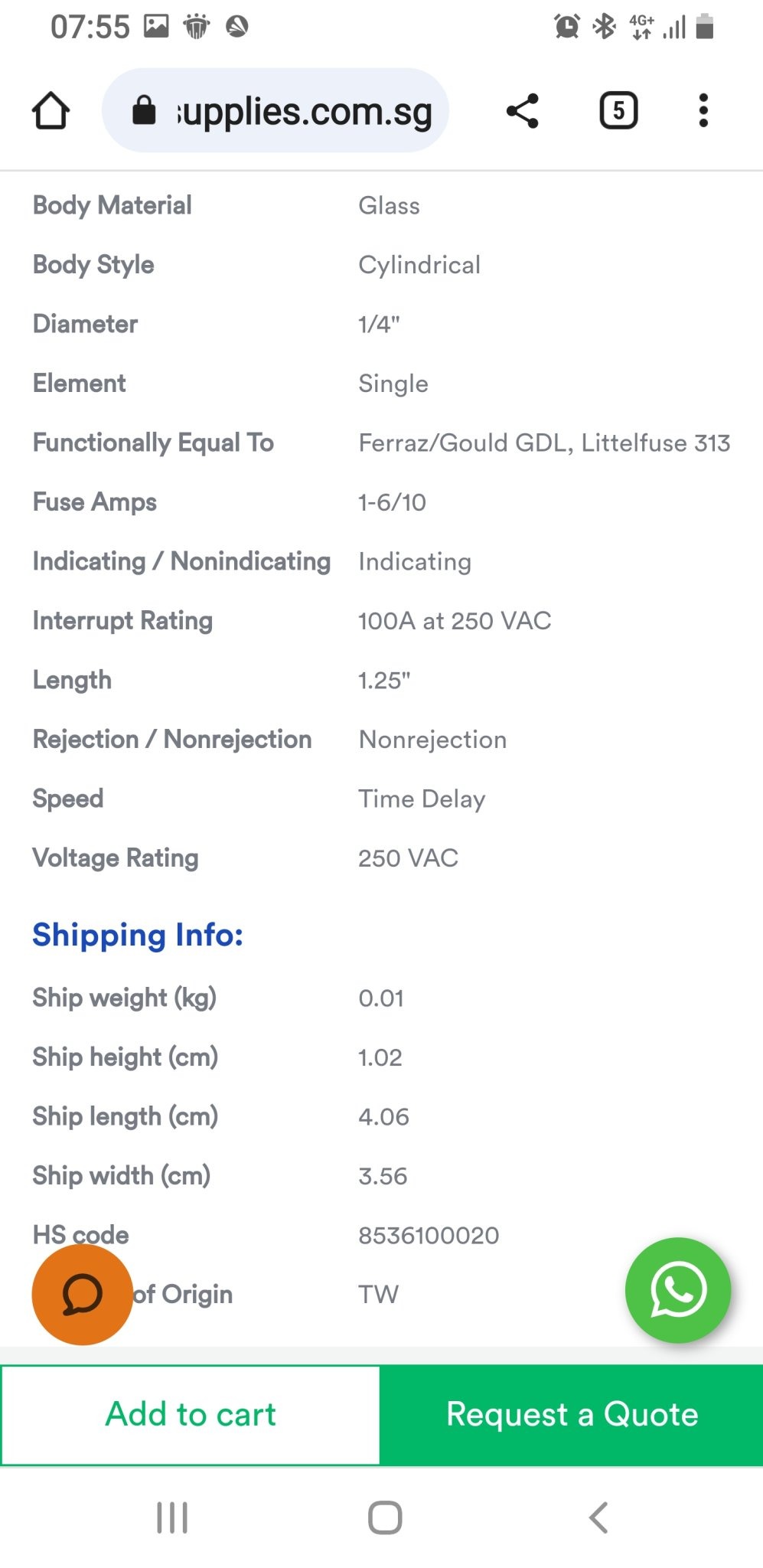Select the Shipping Info heading
The image size is (763, 1568).
138,935
